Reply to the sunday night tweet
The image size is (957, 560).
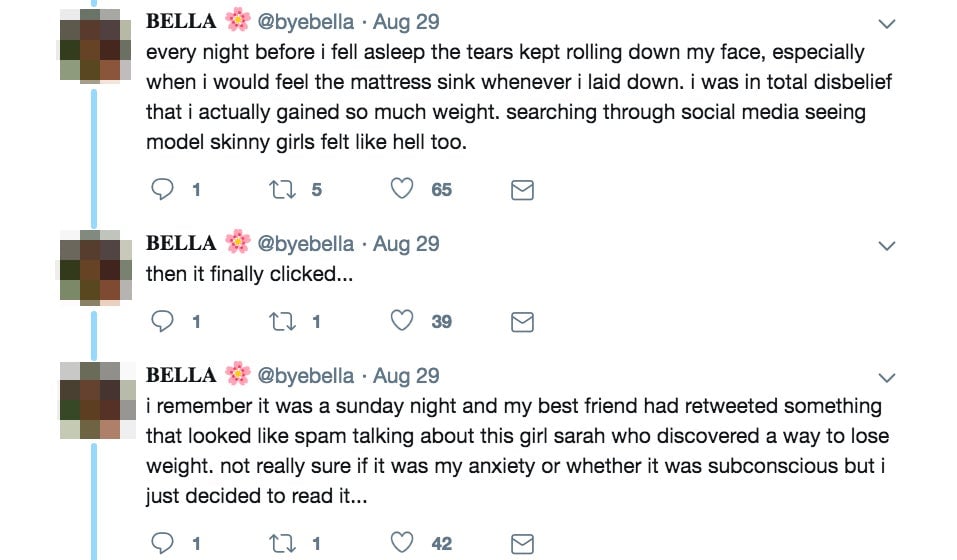(x=161, y=543)
